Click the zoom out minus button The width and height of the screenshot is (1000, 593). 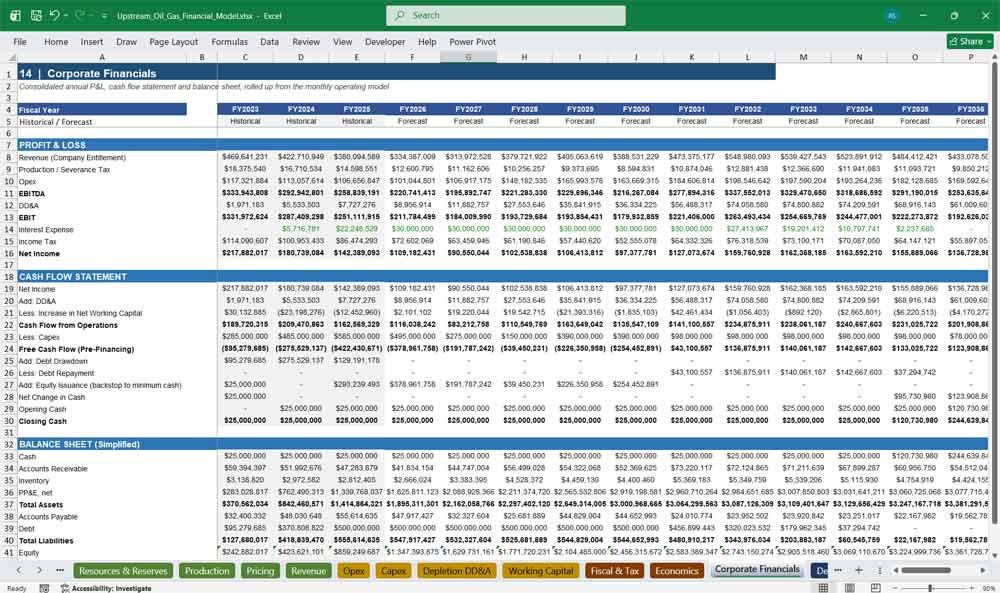coord(894,588)
